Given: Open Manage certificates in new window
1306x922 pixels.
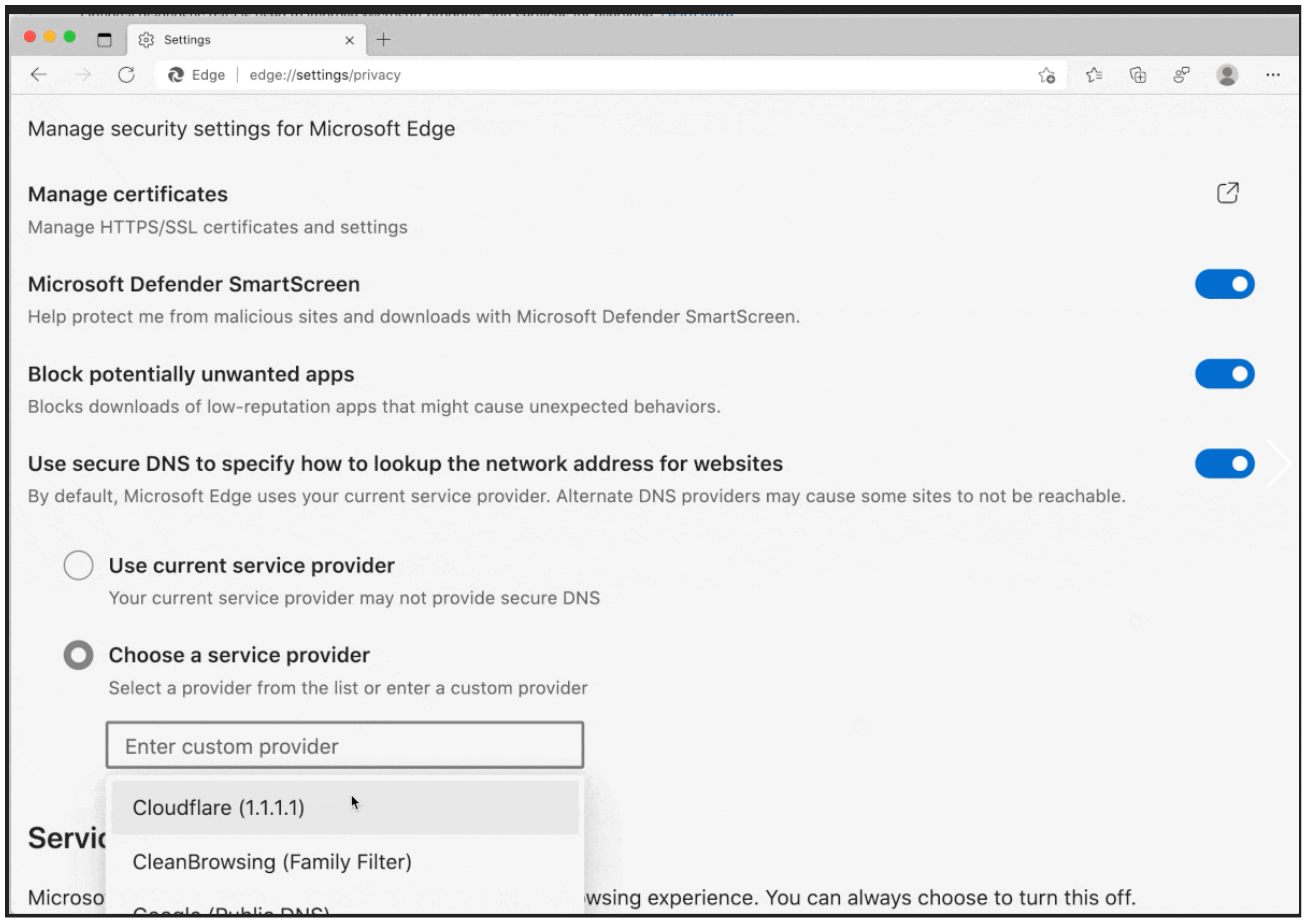Looking at the screenshot, I should point(1229,193).
